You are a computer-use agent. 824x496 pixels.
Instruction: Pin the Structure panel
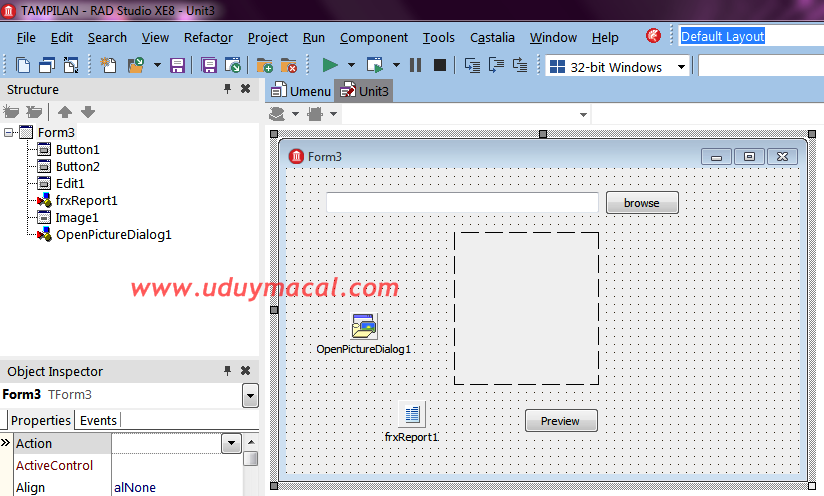(x=228, y=89)
